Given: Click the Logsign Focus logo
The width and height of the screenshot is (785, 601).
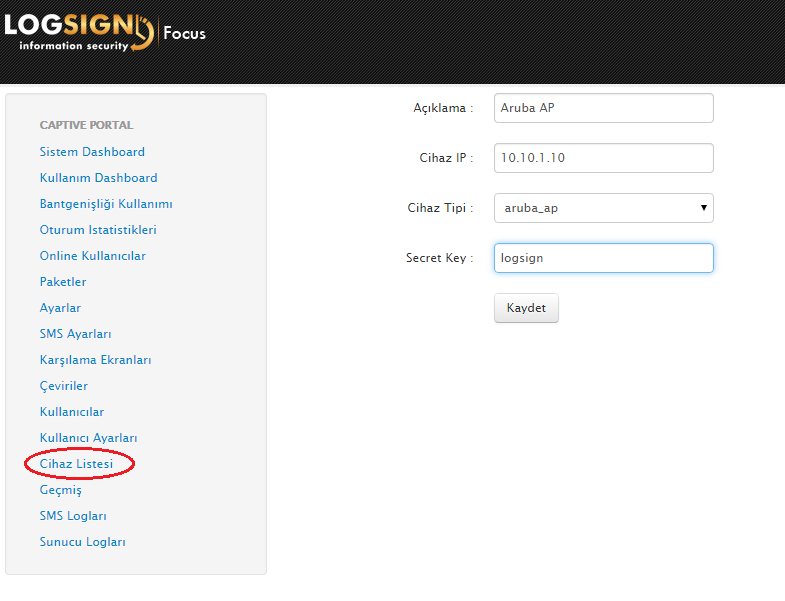Looking at the screenshot, I should (x=105, y=33).
